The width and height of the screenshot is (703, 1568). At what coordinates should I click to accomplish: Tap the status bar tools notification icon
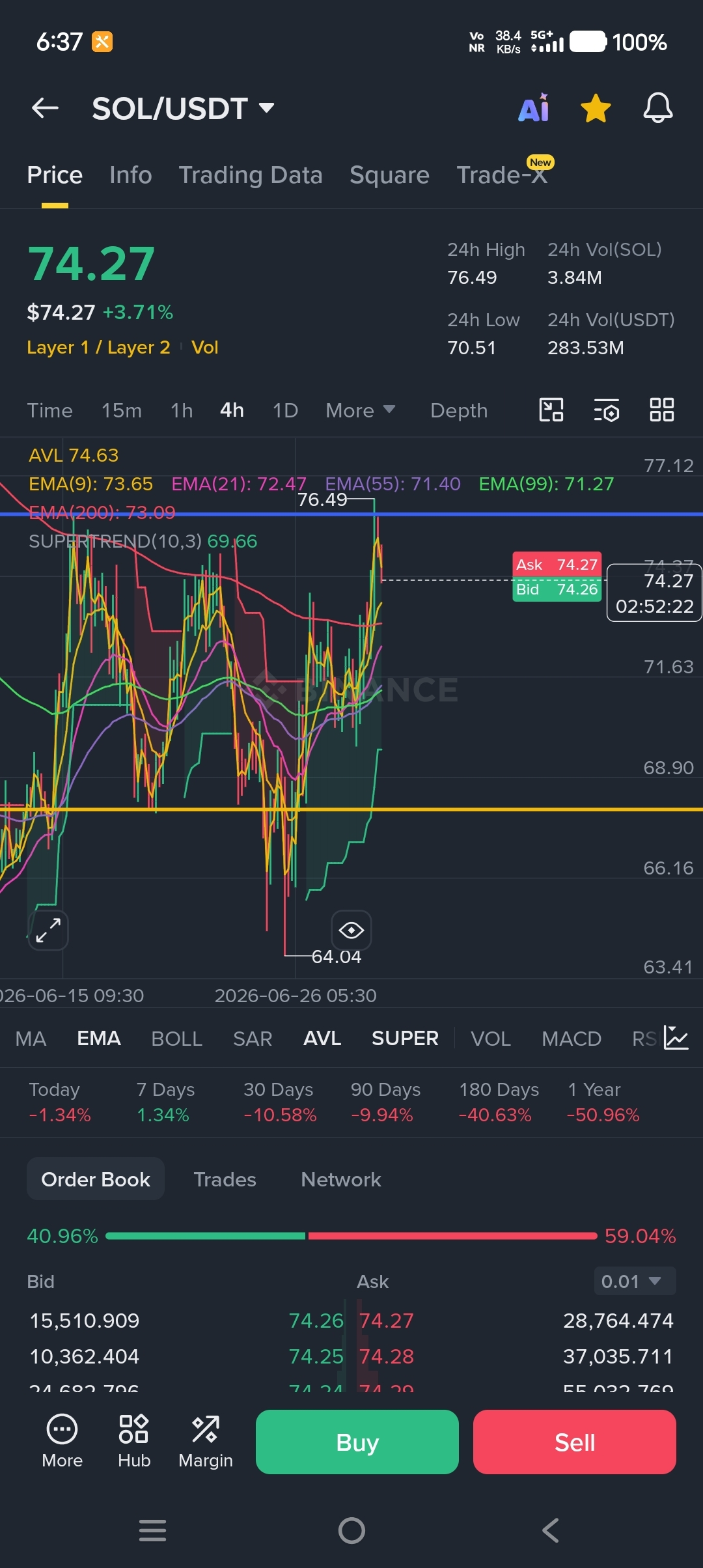click(x=102, y=42)
